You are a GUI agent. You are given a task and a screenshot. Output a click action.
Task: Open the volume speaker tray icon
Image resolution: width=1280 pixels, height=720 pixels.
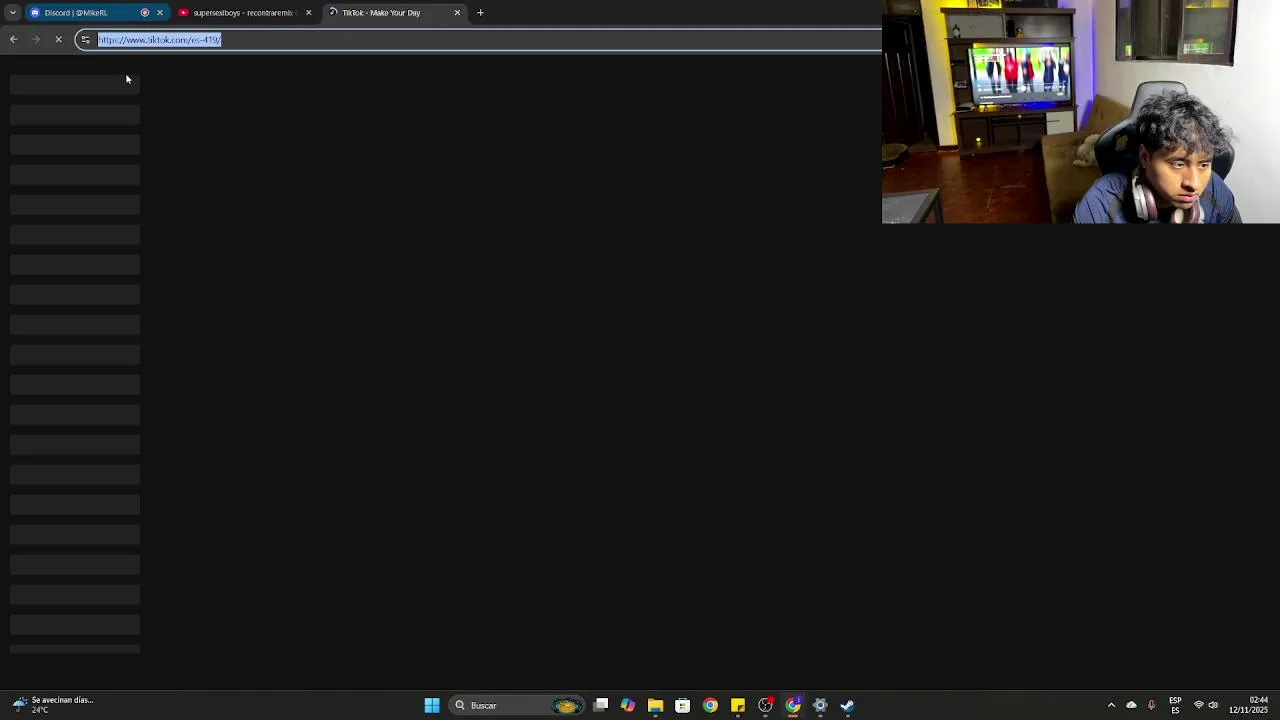coord(1213,706)
